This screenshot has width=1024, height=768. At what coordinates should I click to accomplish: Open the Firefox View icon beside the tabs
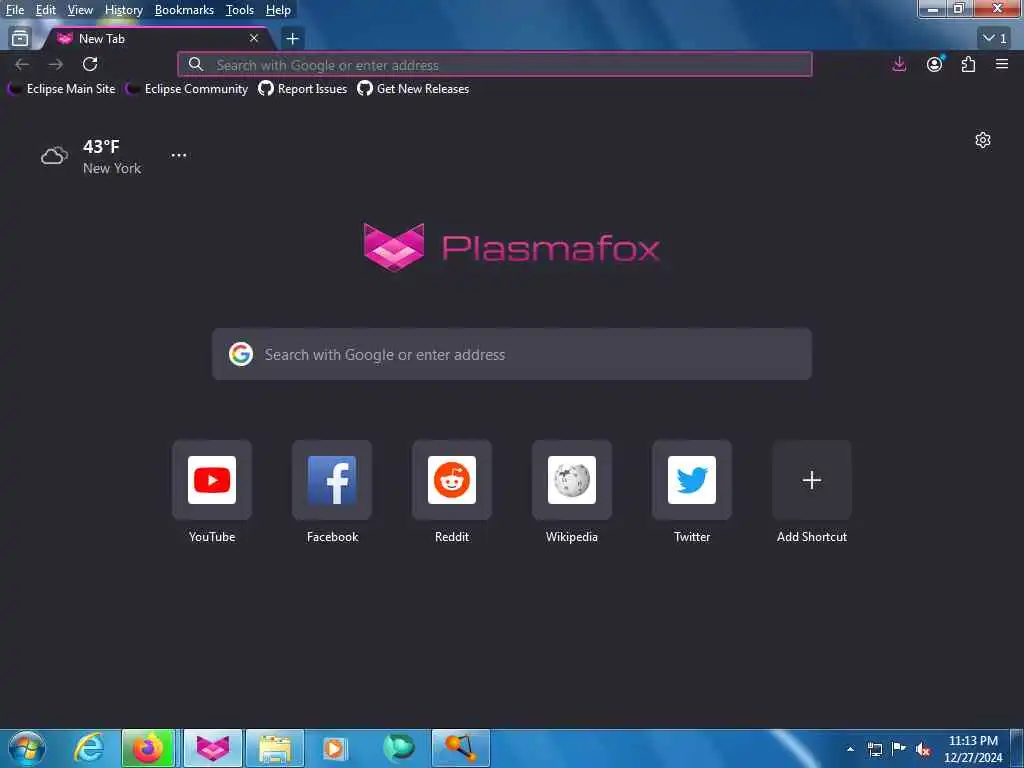[x=20, y=39]
